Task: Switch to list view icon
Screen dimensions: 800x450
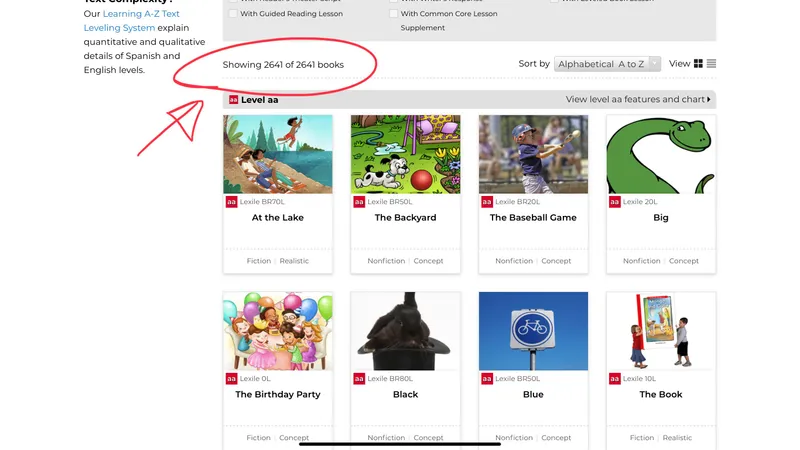Action: (711, 63)
